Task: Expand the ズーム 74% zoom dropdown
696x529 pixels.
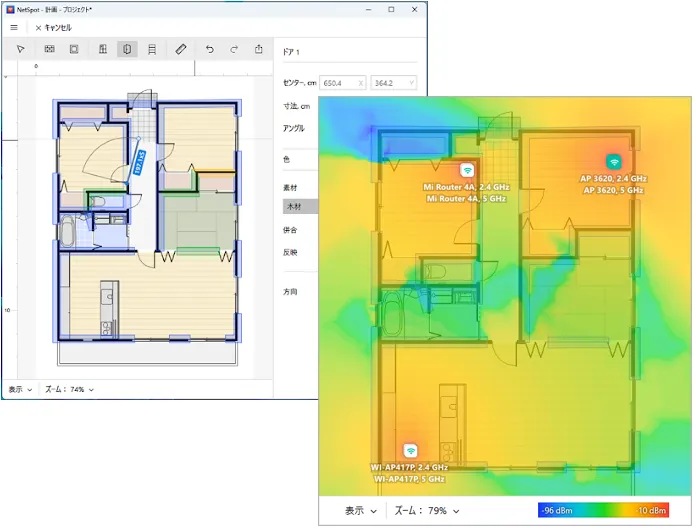Action: [x=69, y=389]
